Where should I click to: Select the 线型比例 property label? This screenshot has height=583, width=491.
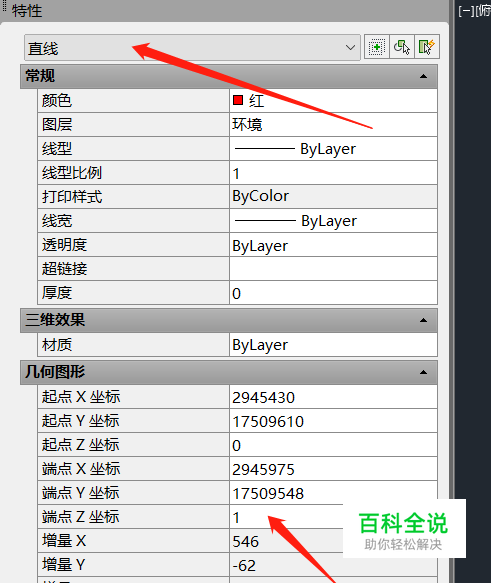click(72, 173)
